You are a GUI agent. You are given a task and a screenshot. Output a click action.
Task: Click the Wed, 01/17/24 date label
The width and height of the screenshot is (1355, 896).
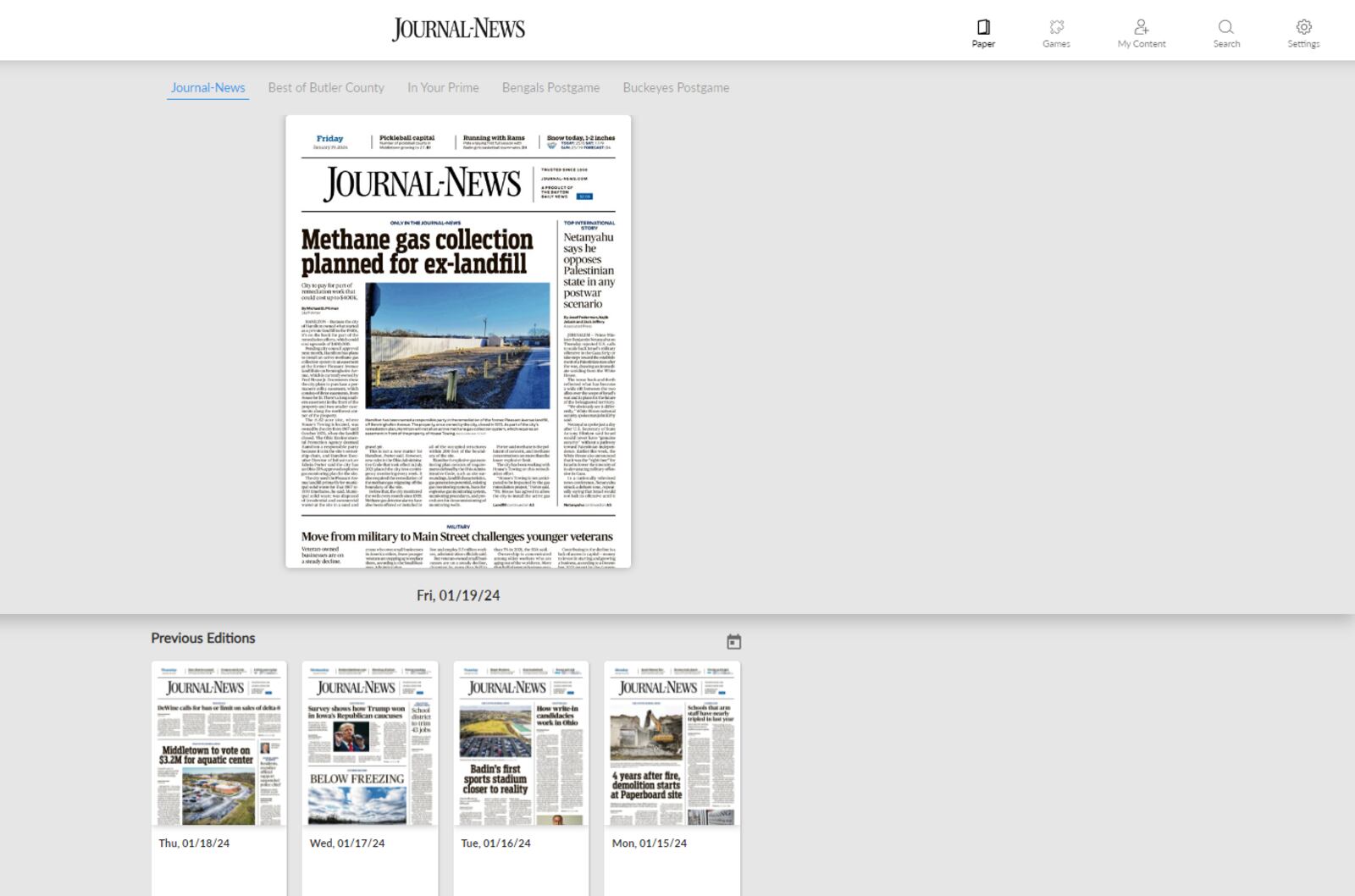347,843
